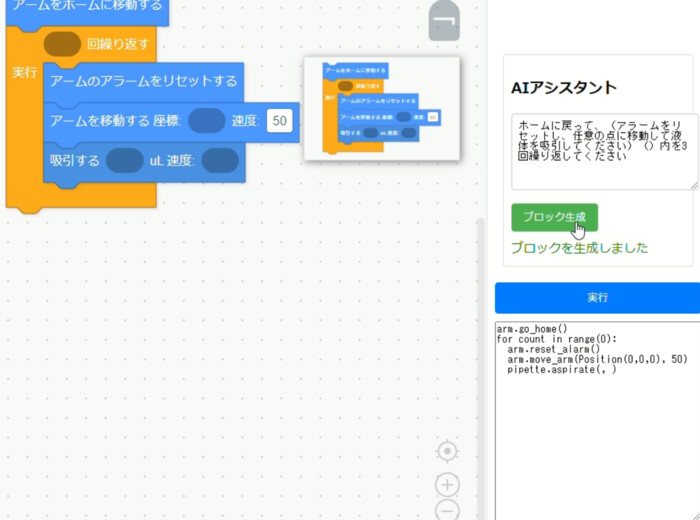This screenshot has height=520, width=700.
Task: Focus the AI assistant prompt text area
Action: (x=603, y=150)
